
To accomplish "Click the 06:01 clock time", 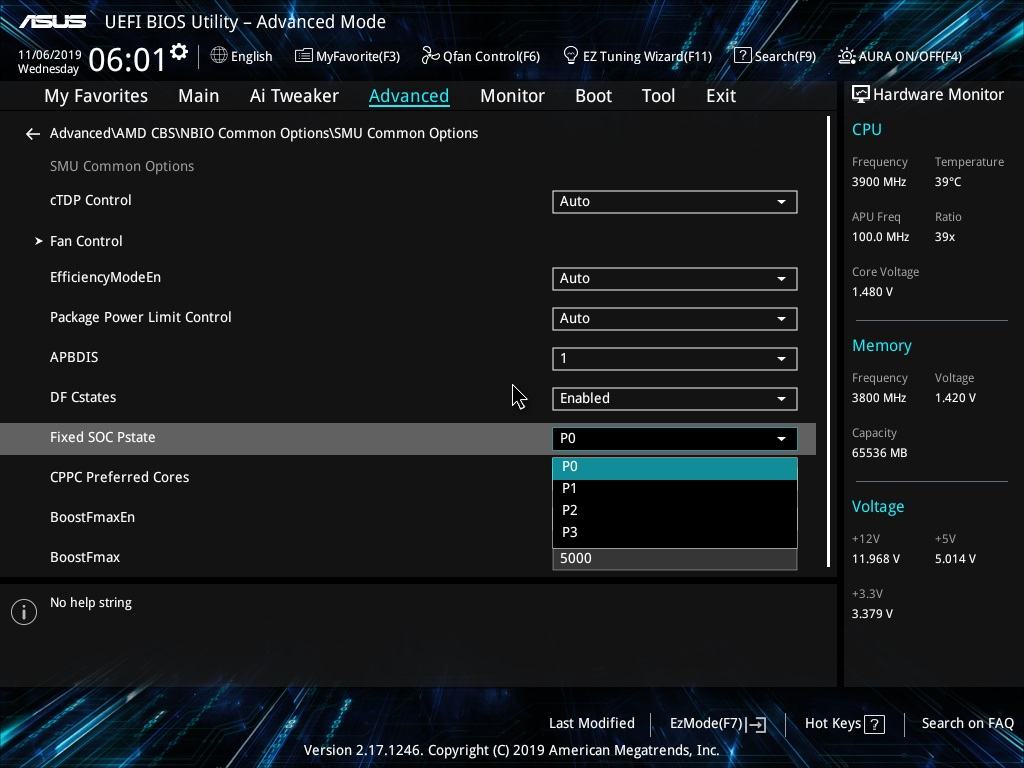I will point(127,60).
